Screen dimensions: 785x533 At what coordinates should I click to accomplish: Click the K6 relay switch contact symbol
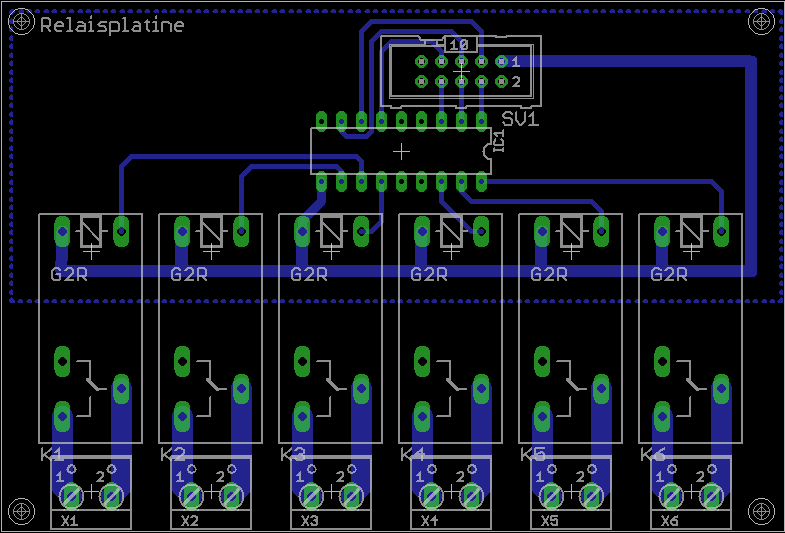pyautogui.click(x=691, y=388)
